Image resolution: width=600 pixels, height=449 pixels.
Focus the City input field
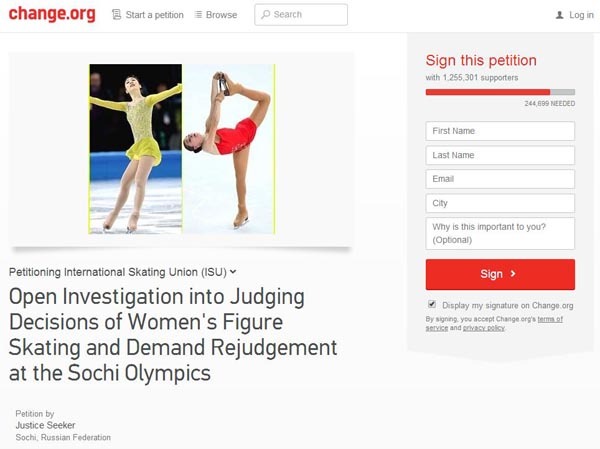500,203
